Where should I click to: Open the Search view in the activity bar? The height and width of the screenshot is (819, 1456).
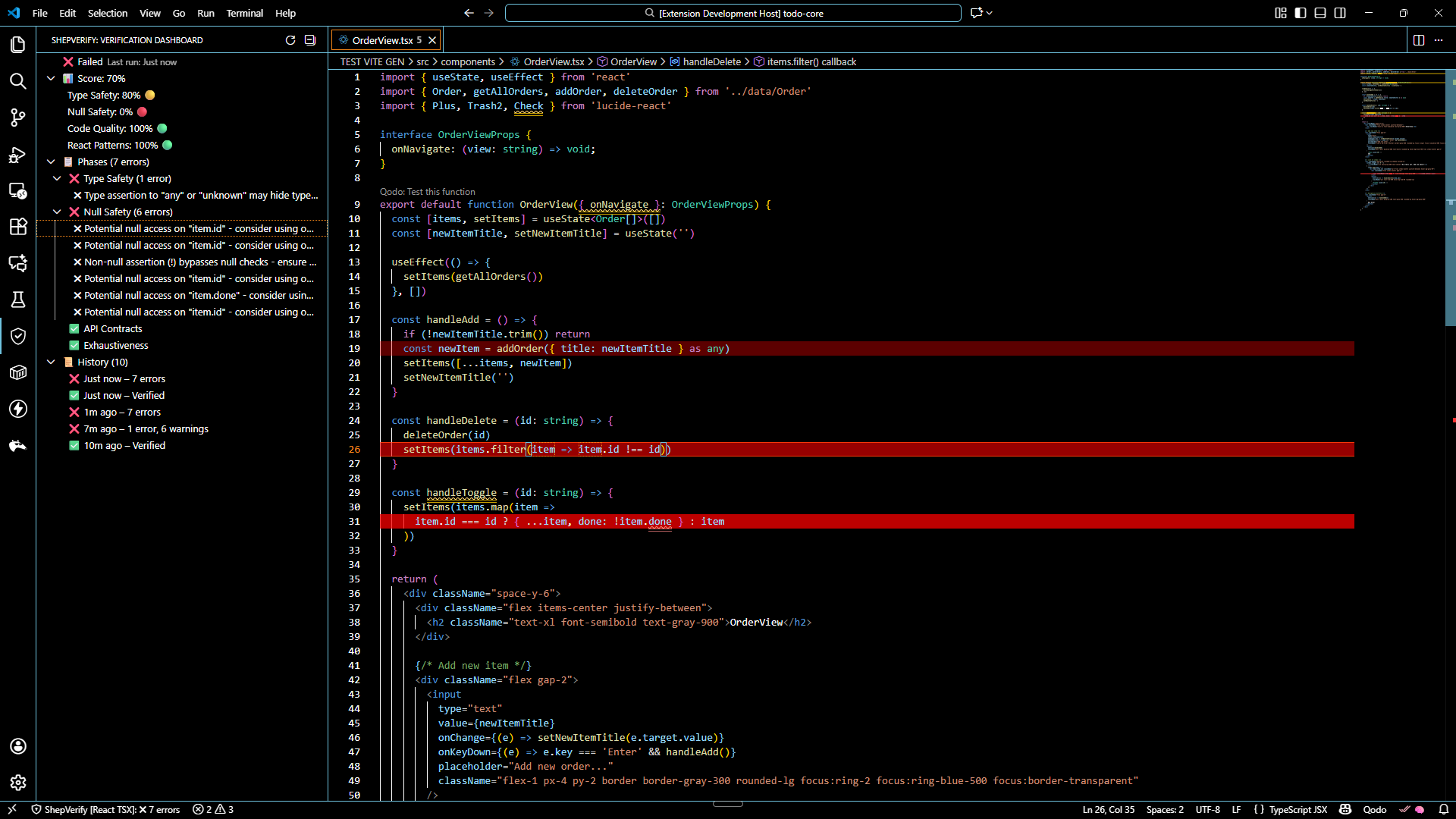click(18, 81)
